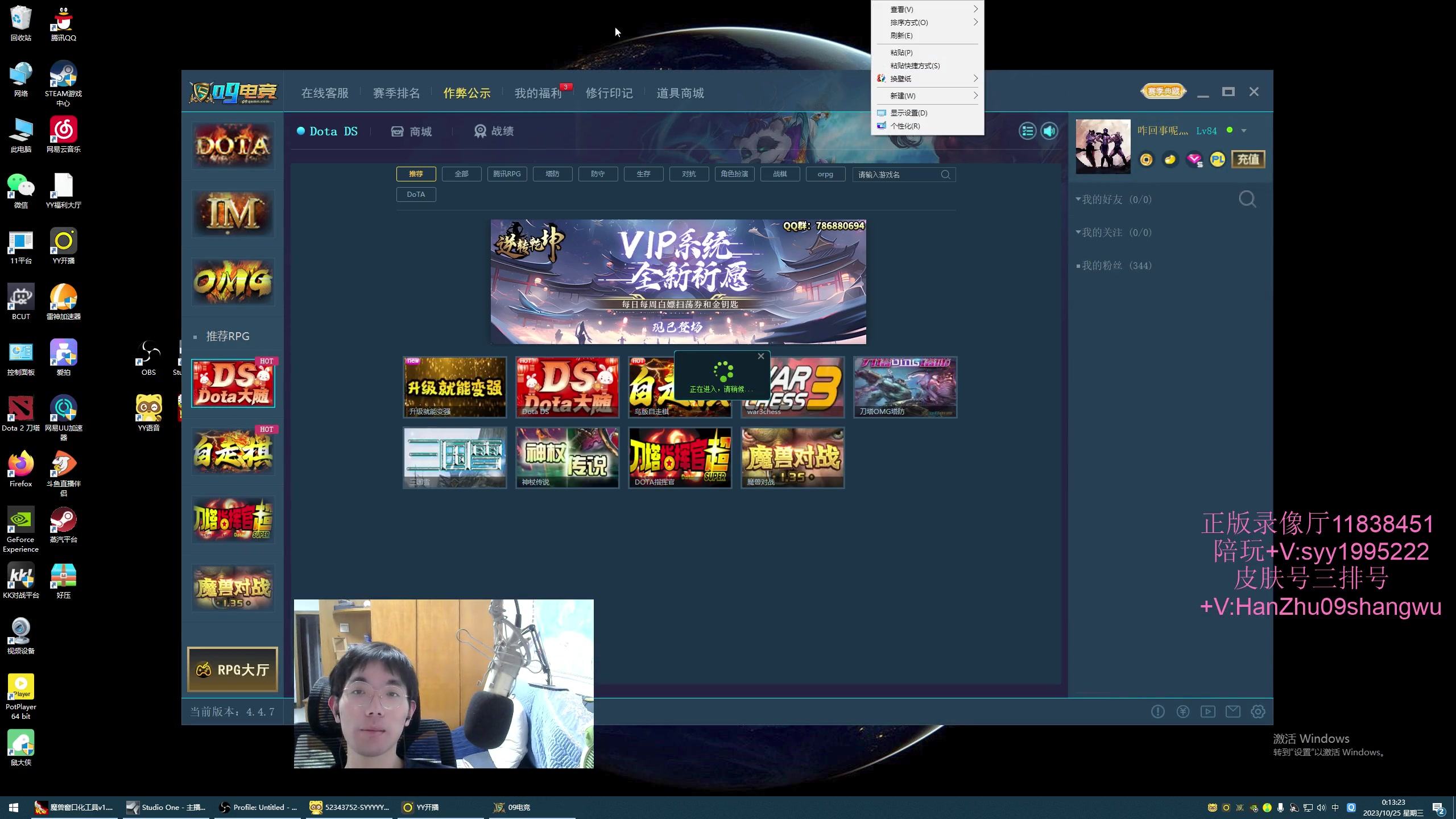Select 魔兽对战 1.35 in sidebar
Screen dimensions: 1456x819
[233, 588]
